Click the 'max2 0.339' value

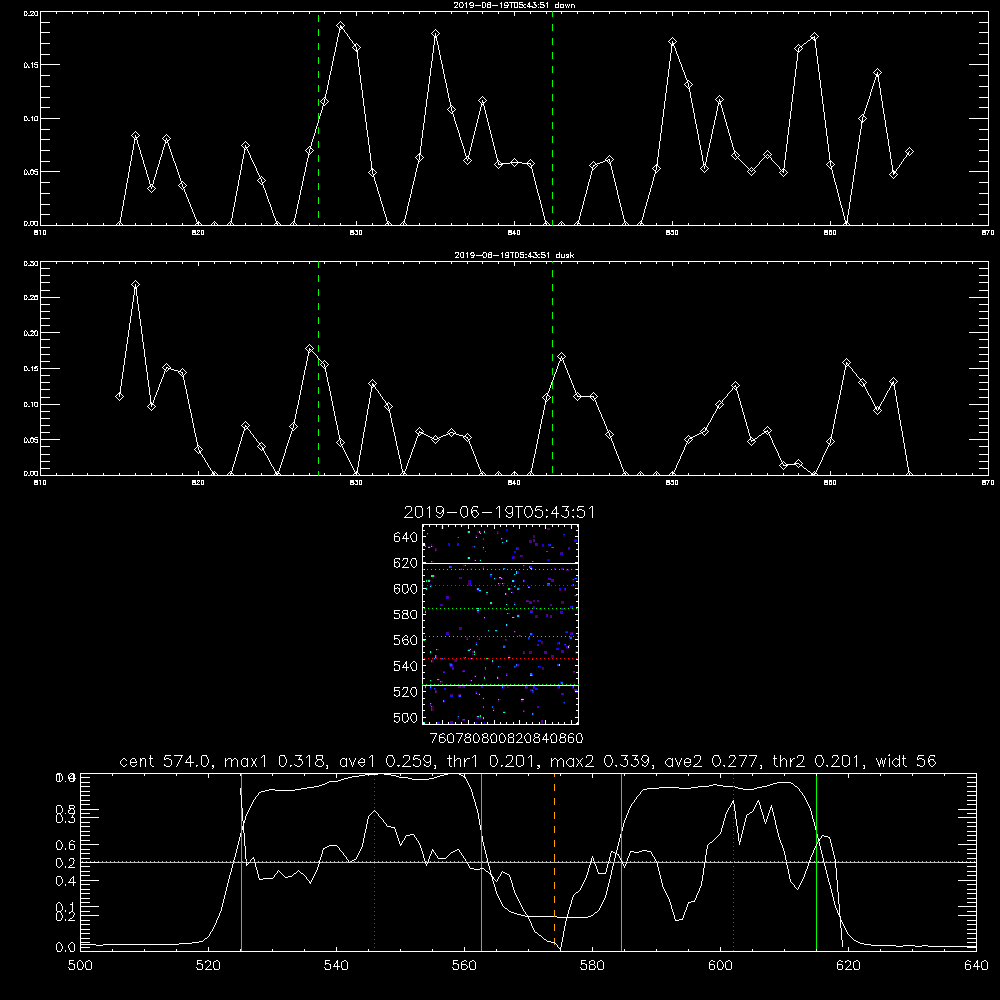tap(600, 761)
